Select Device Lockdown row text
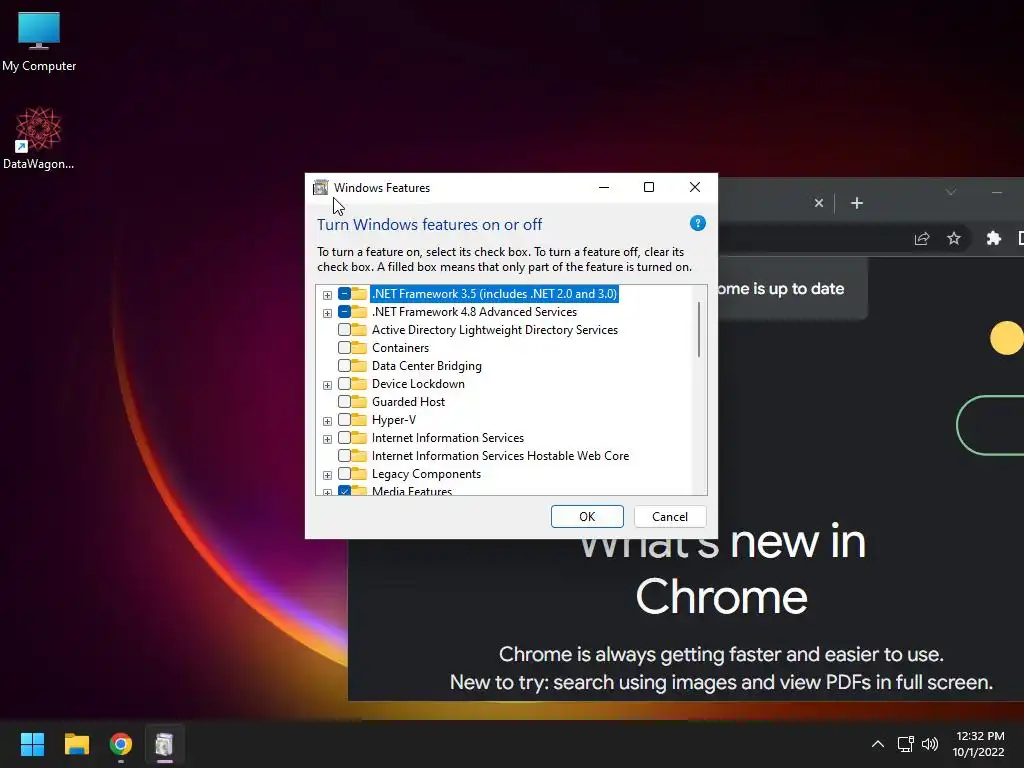Screen dimensions: 1024x768 [418, 383]
